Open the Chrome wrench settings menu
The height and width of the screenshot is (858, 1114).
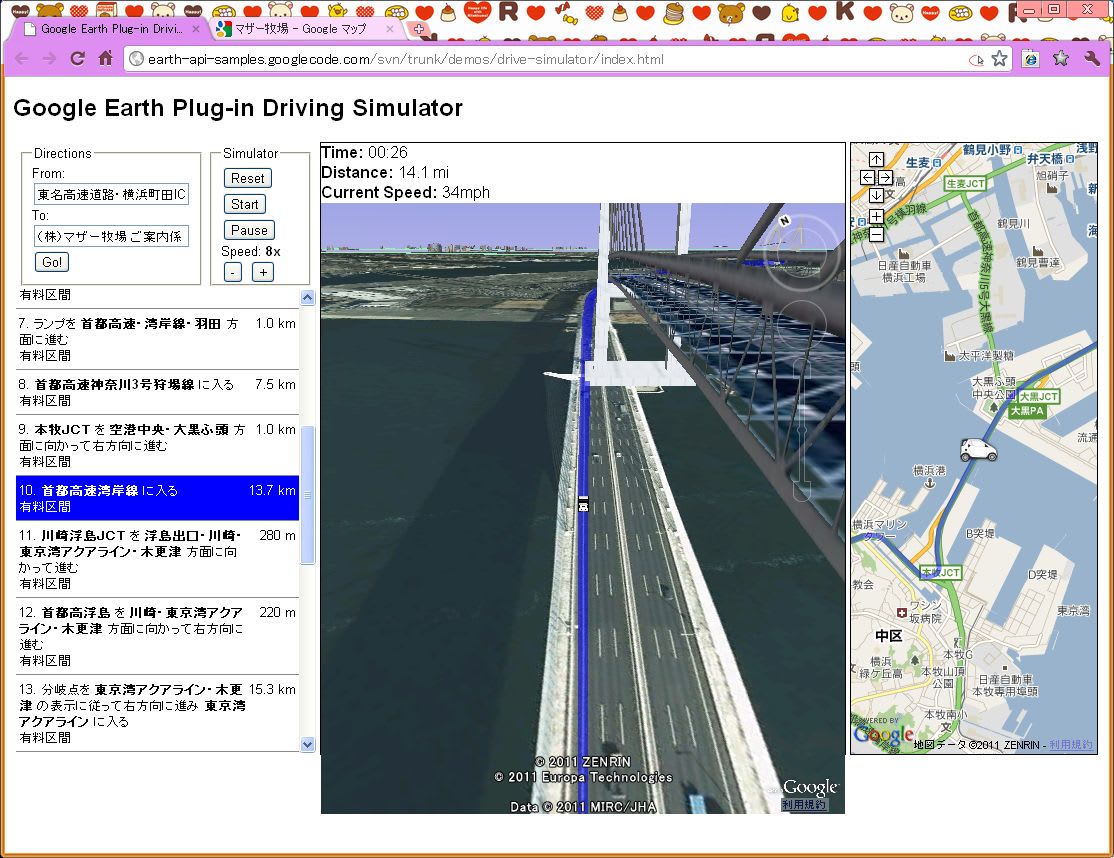[1092, 59]
